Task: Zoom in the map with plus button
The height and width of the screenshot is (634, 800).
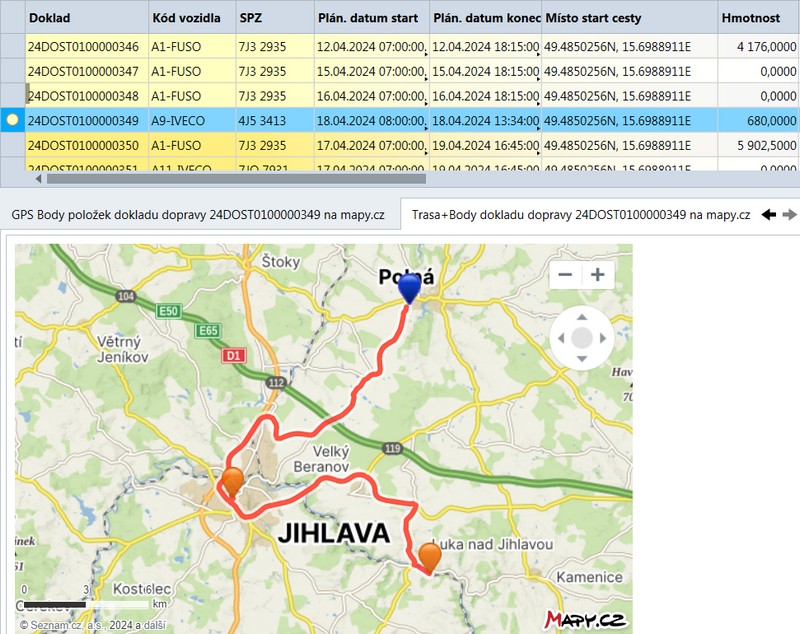Action: 598,275
